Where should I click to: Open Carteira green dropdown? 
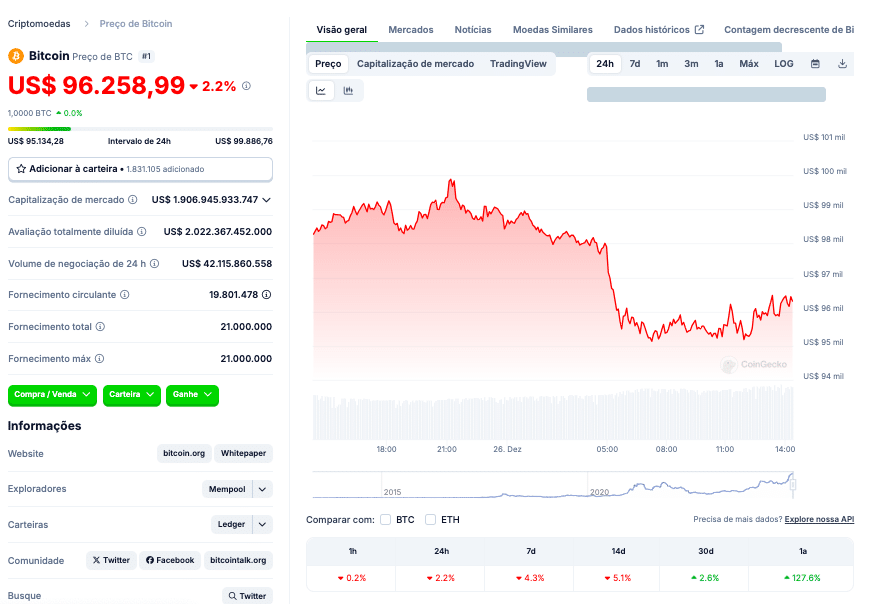point(131,395)
